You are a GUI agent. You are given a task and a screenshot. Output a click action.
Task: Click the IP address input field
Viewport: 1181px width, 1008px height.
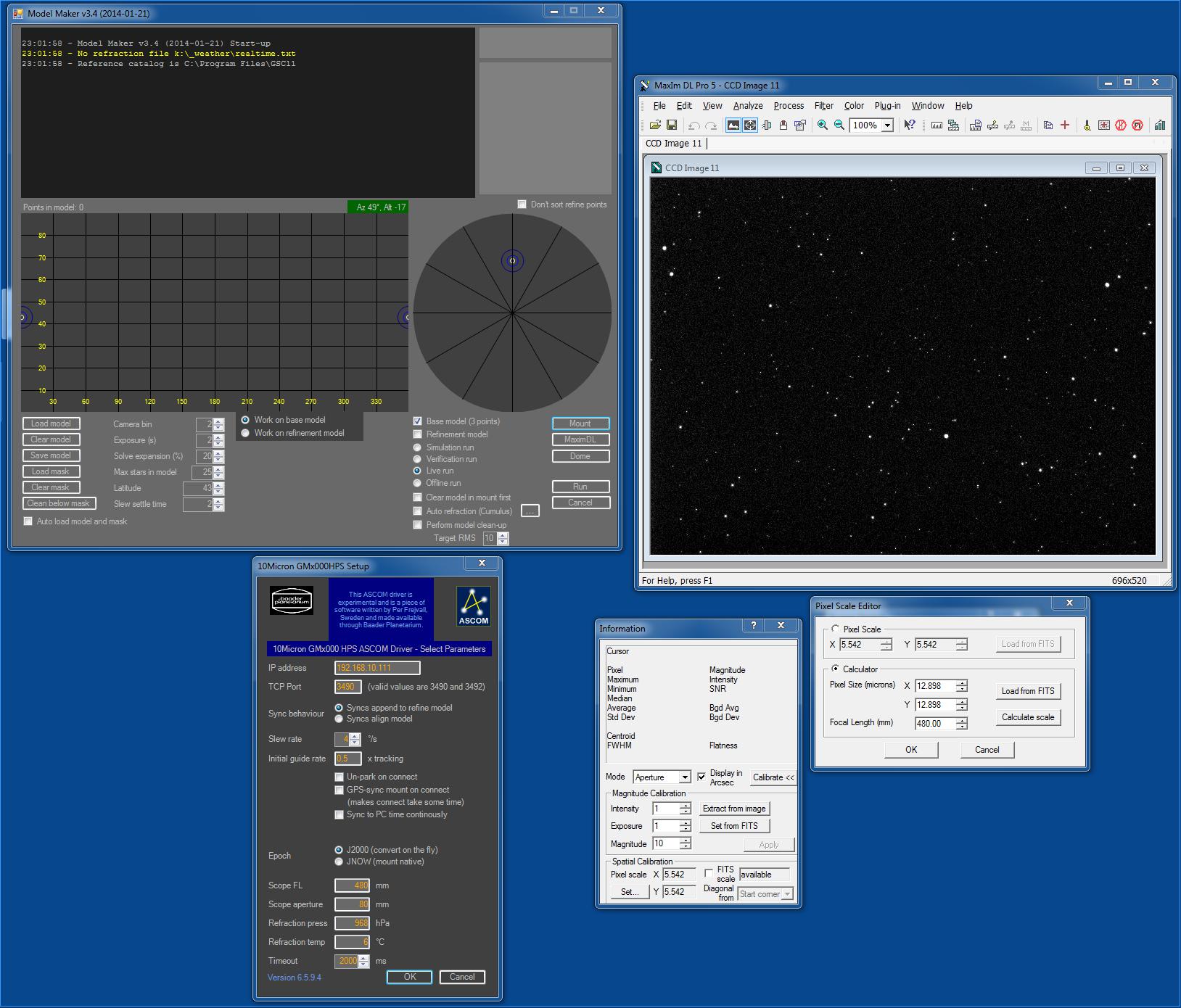pyautogui.click(x=377, y=668)
